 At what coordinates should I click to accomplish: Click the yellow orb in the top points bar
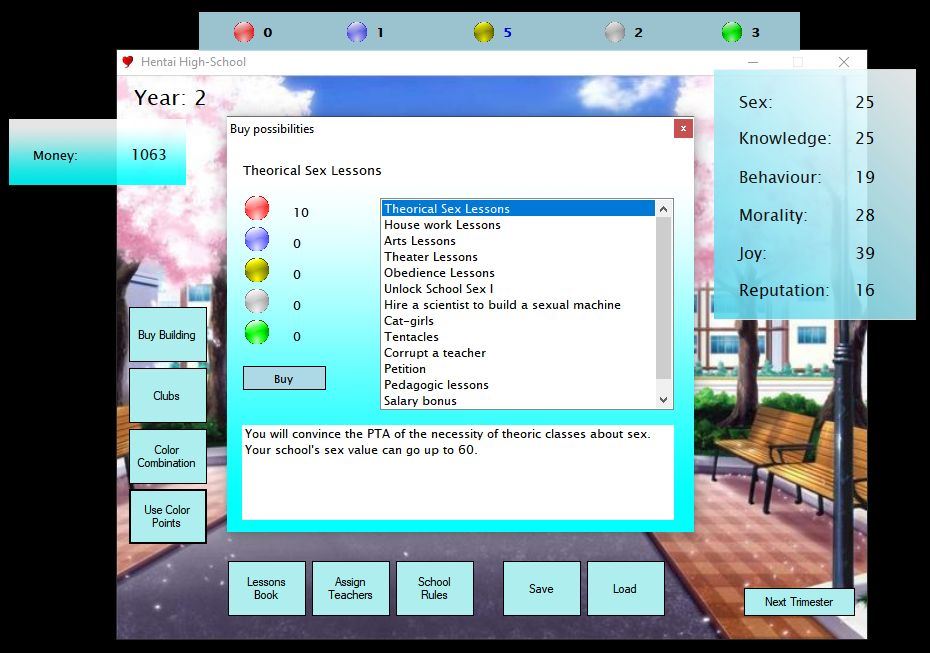coord(484,32)
